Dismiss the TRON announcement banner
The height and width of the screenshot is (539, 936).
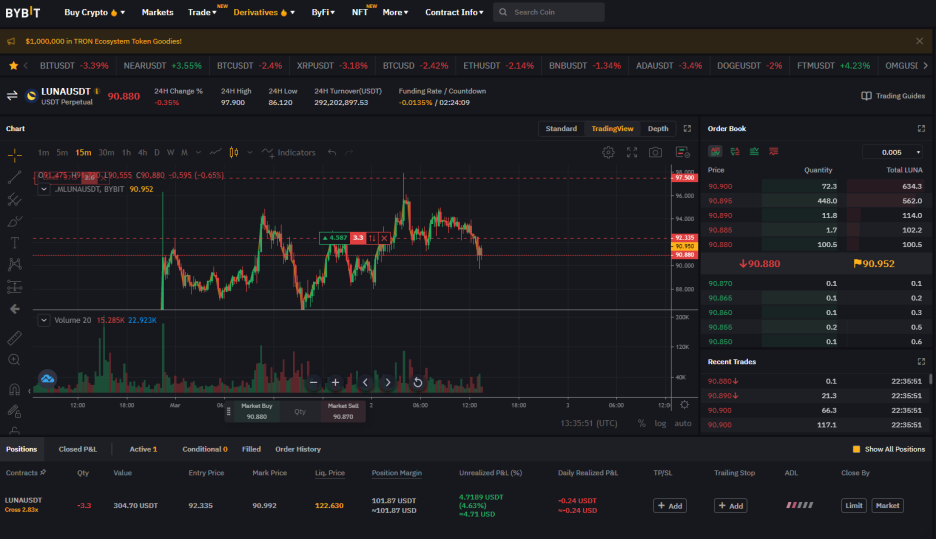[919, 41]
